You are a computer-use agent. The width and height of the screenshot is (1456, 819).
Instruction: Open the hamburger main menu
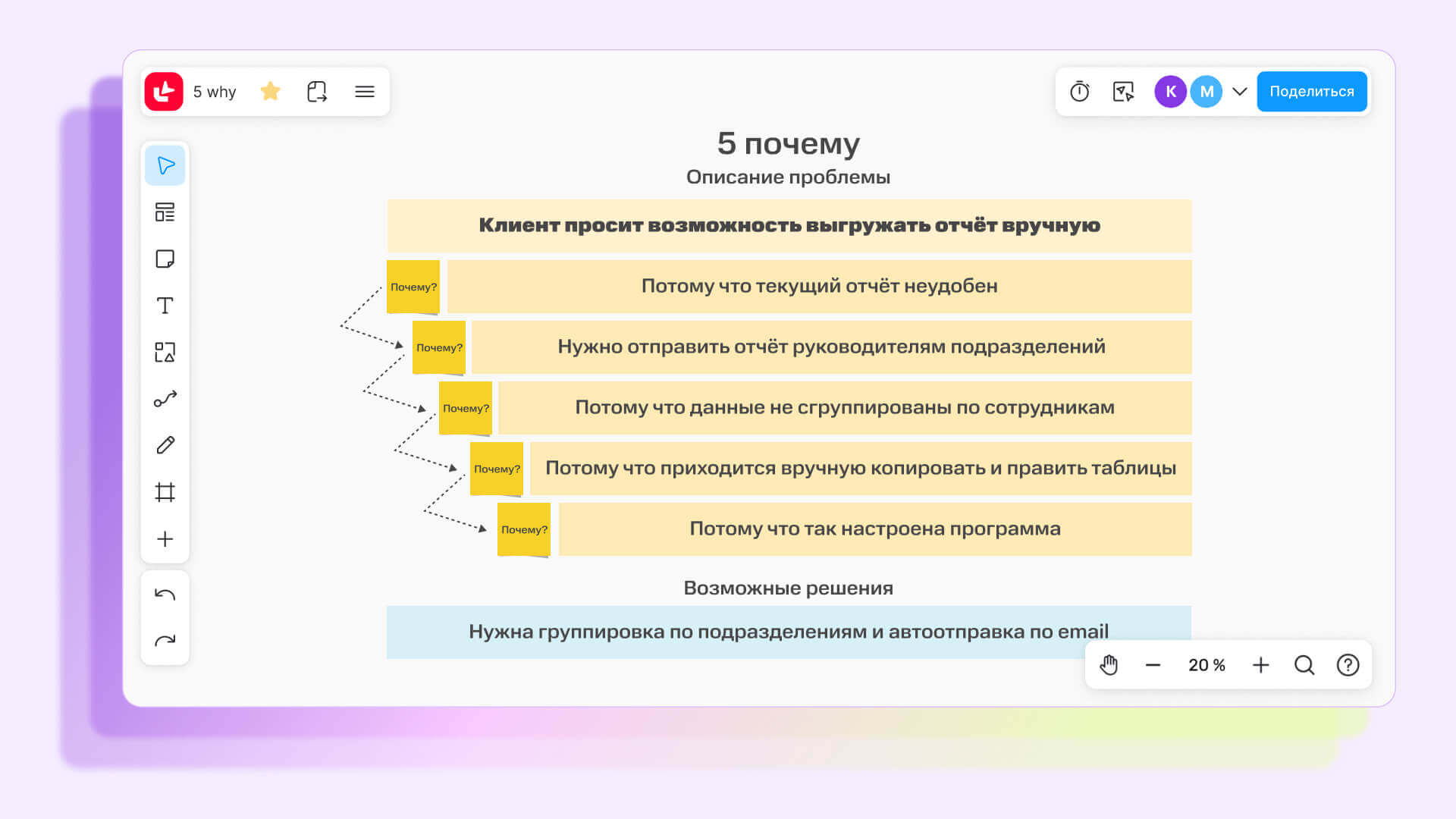pyautogui.click(x=365, y=92)
